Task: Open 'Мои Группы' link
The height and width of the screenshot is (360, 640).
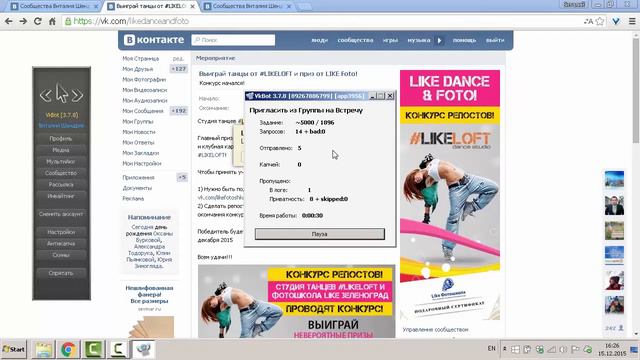Action: click(138, 121)
